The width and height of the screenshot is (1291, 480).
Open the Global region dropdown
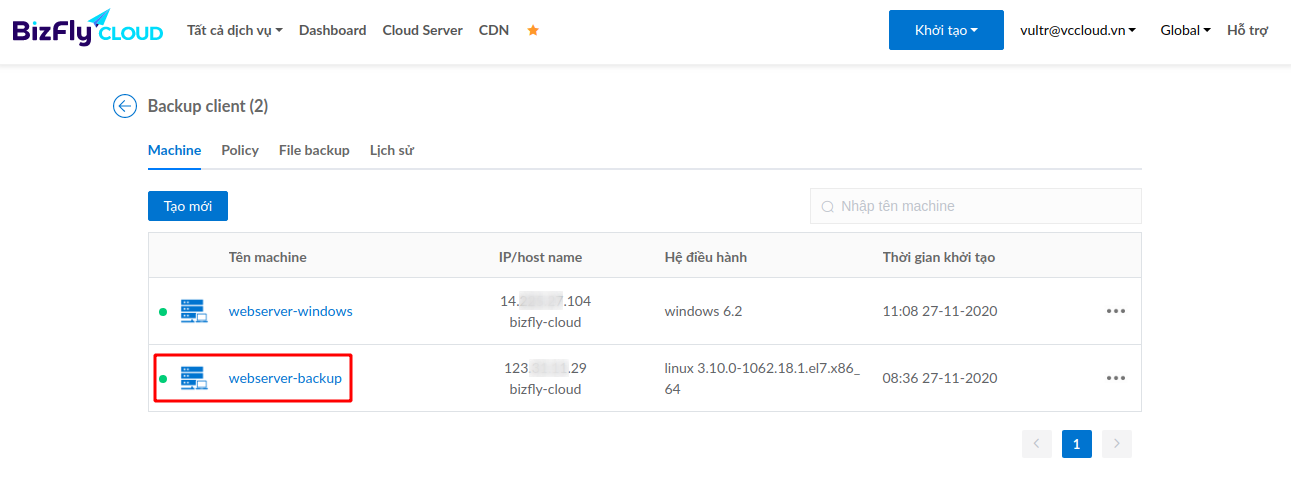click(1185, 30)
